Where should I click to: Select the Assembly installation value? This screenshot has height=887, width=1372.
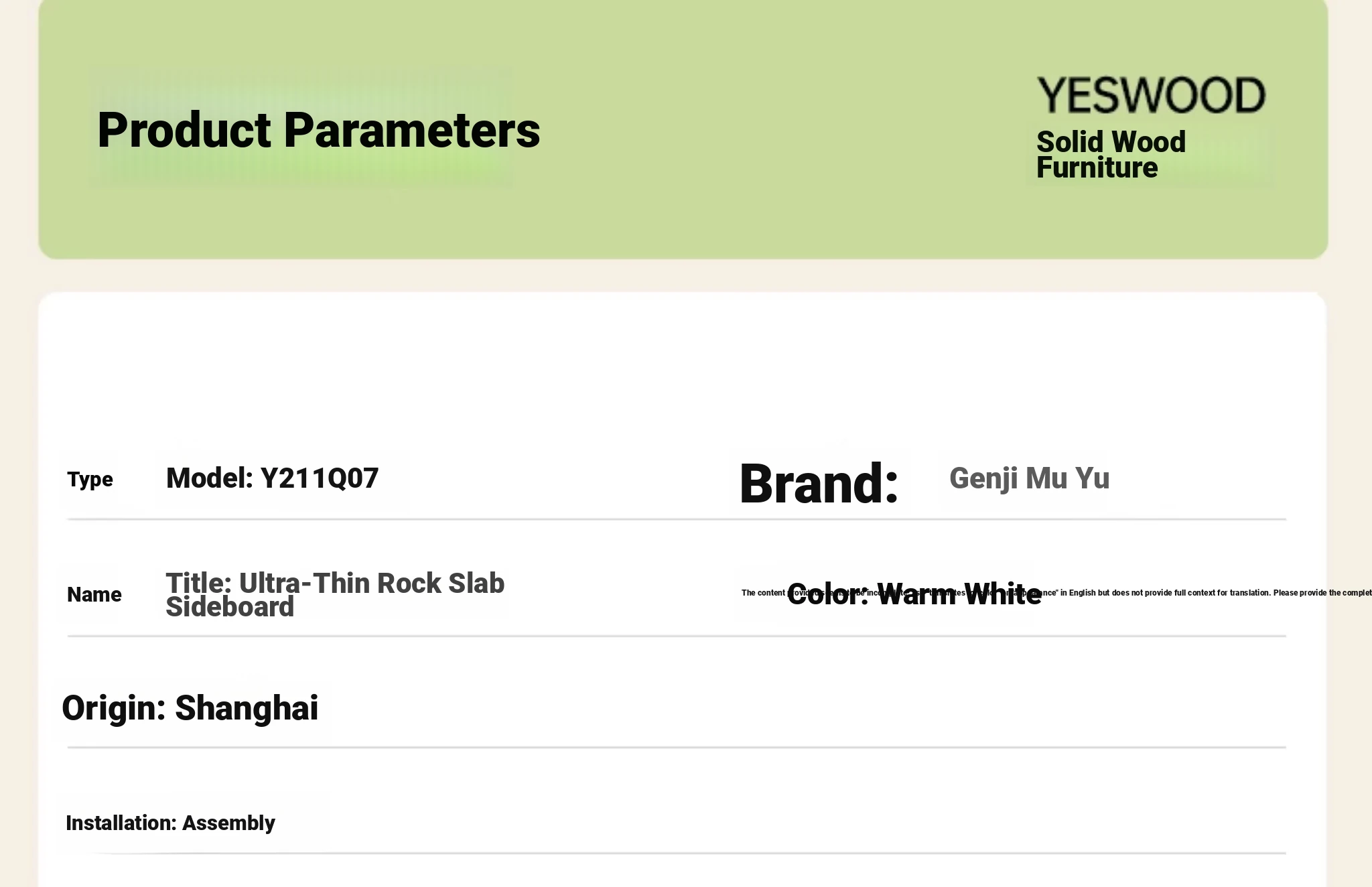coord(228,823)
